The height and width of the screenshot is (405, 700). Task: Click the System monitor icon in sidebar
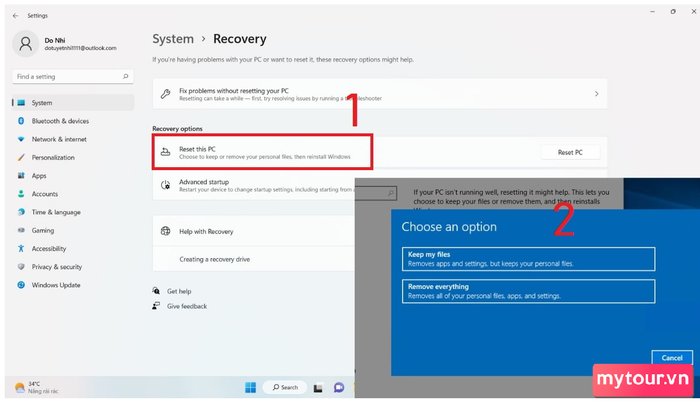coord(21,103)
